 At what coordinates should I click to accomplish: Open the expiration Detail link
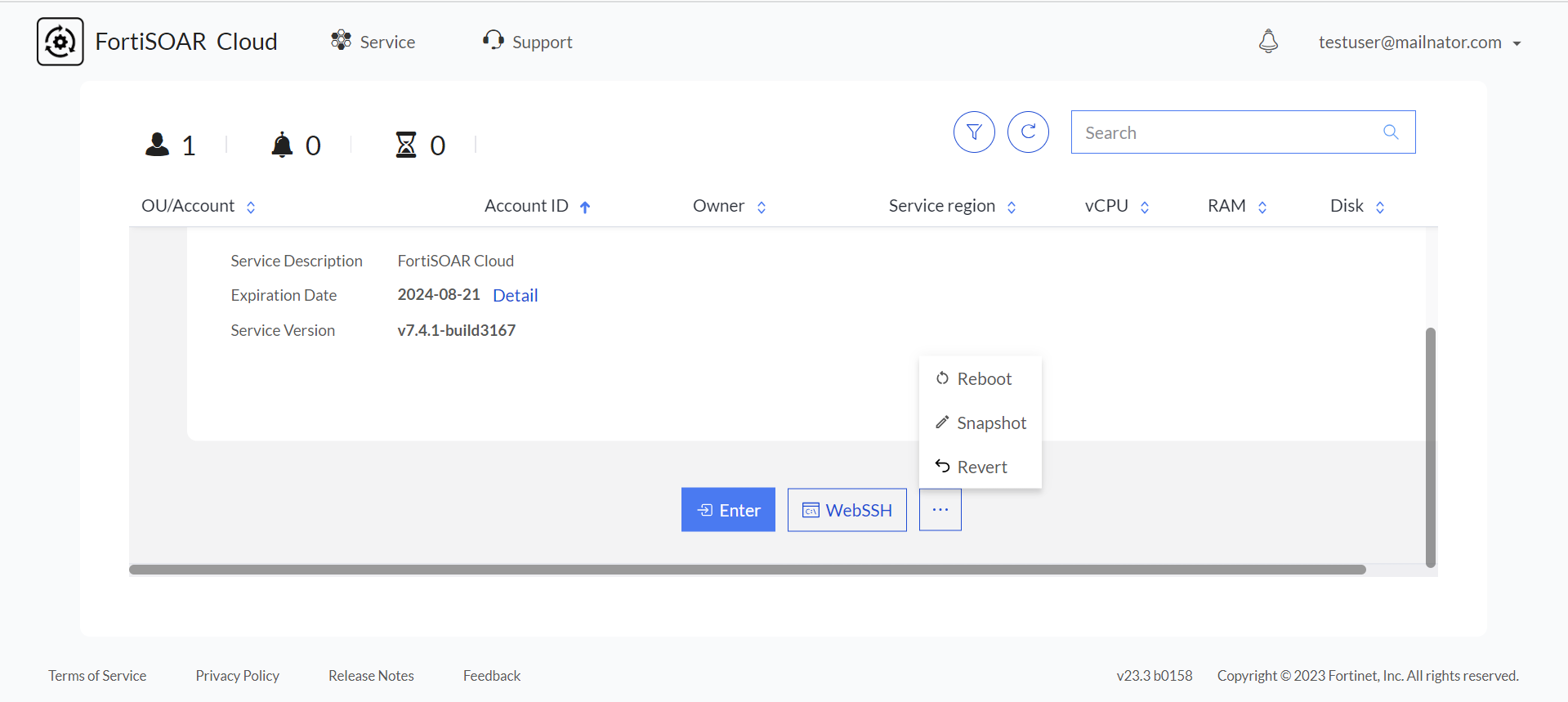click(516, 295)
